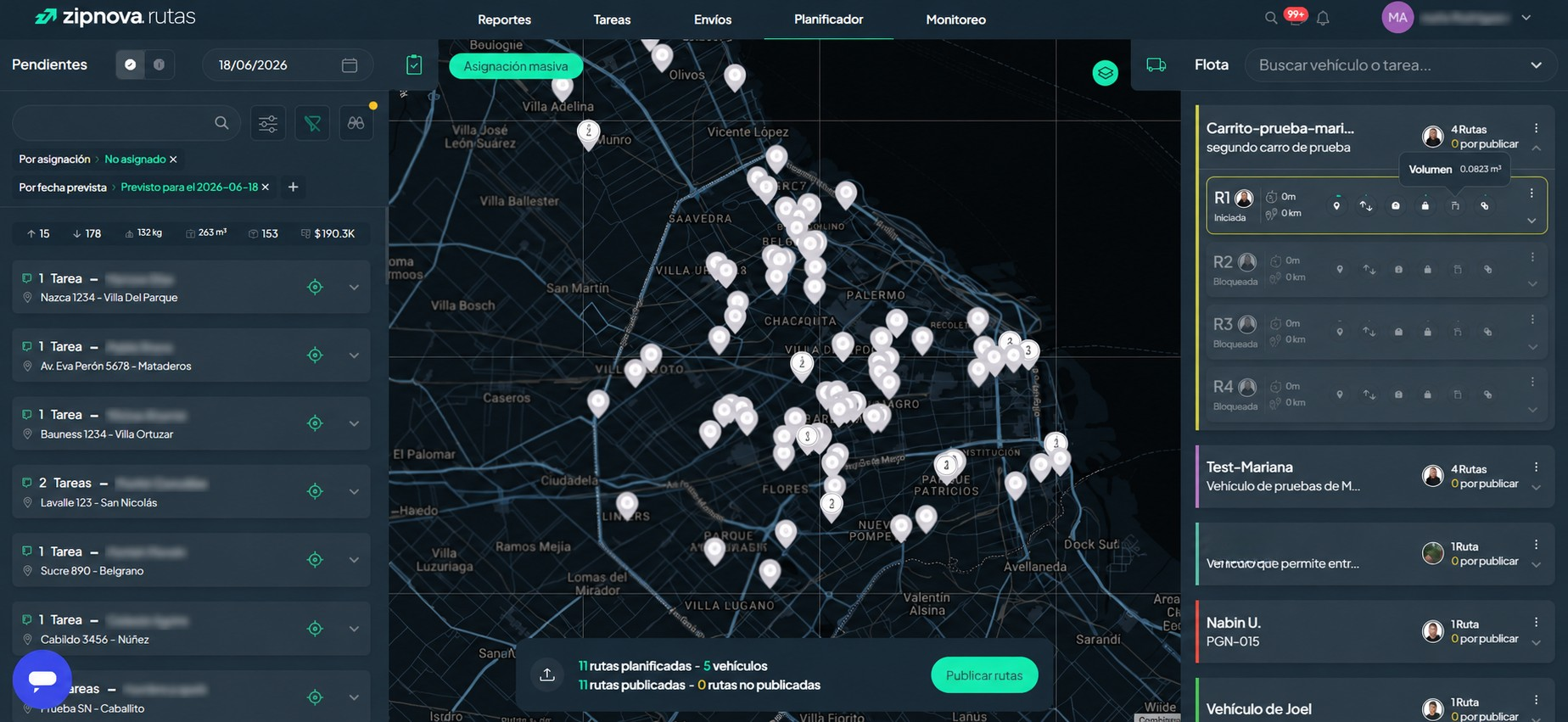The image size is (1568, 722).
Task: Remove the Previsto para el 2026-06-18 filter
Action: (x=266, y=187)
